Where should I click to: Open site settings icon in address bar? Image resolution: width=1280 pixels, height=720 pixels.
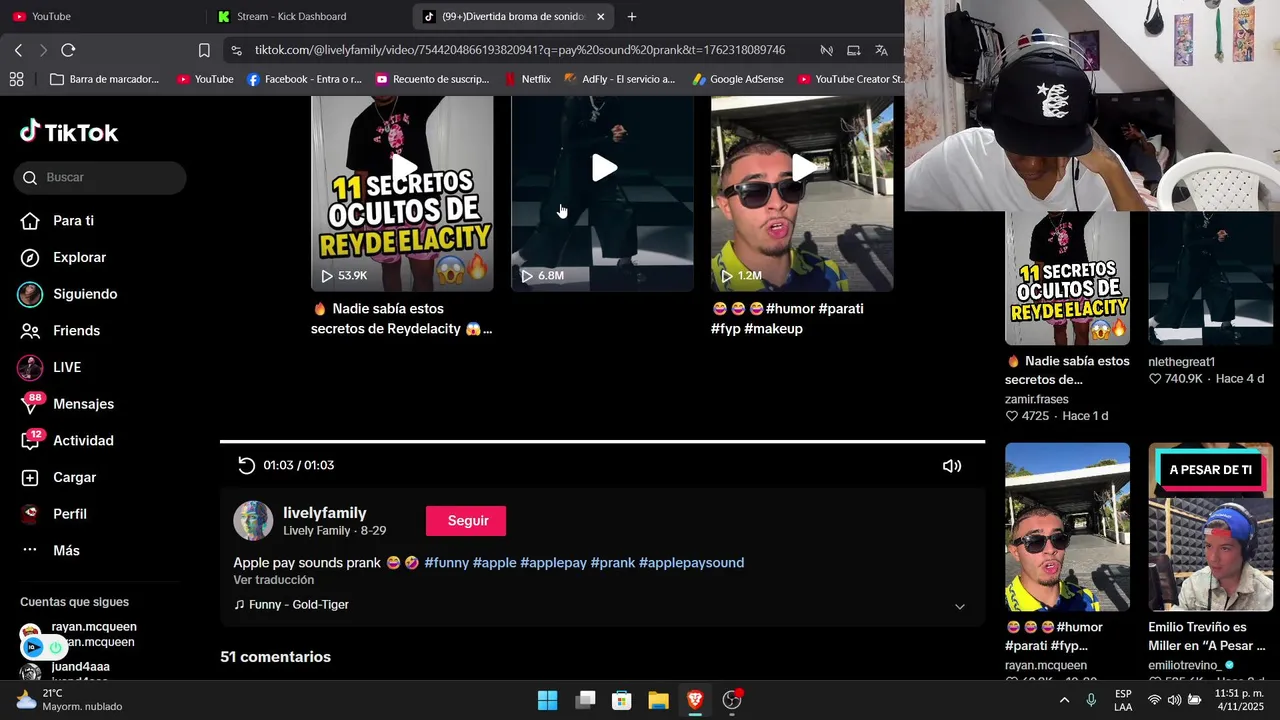point(235,50)
